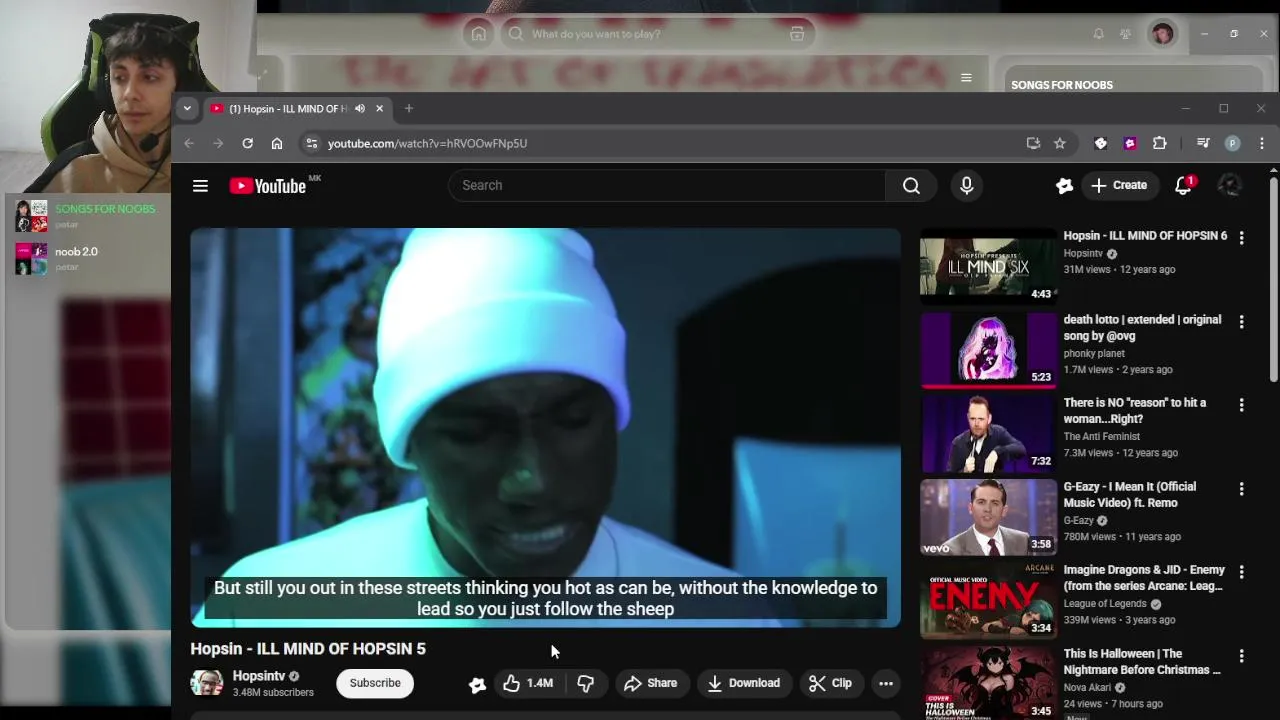
Task: Open Spotify notifications bell in background window
Action: coord(1098,34)
